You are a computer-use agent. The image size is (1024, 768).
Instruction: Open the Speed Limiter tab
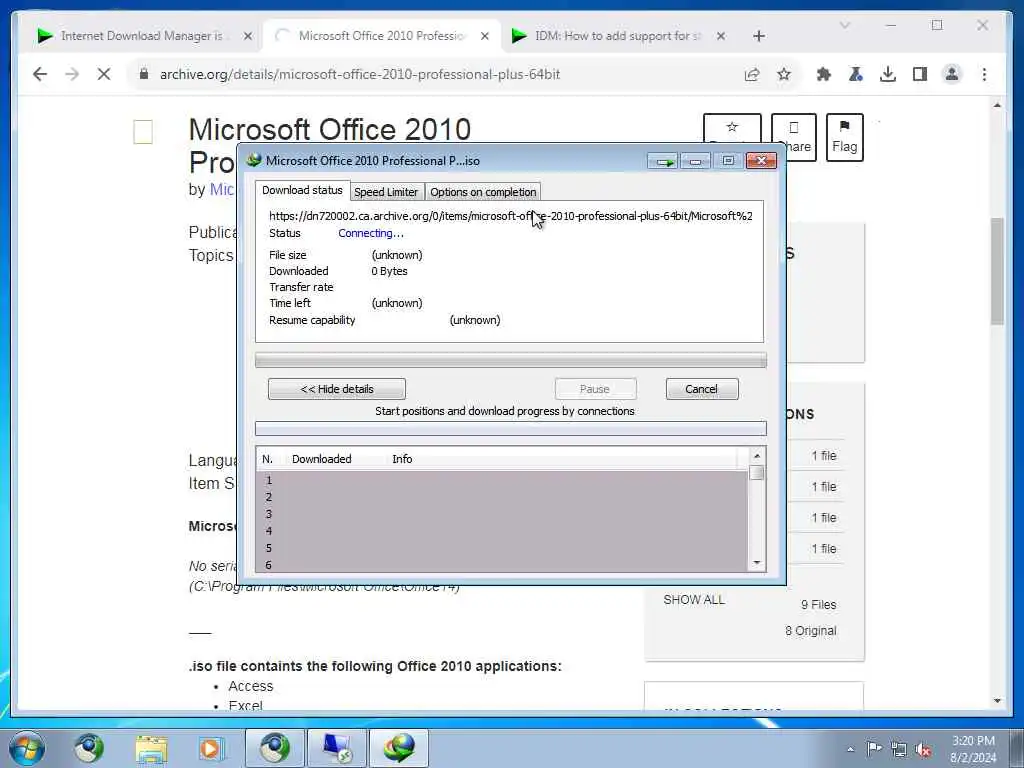[x=386, y=192]
